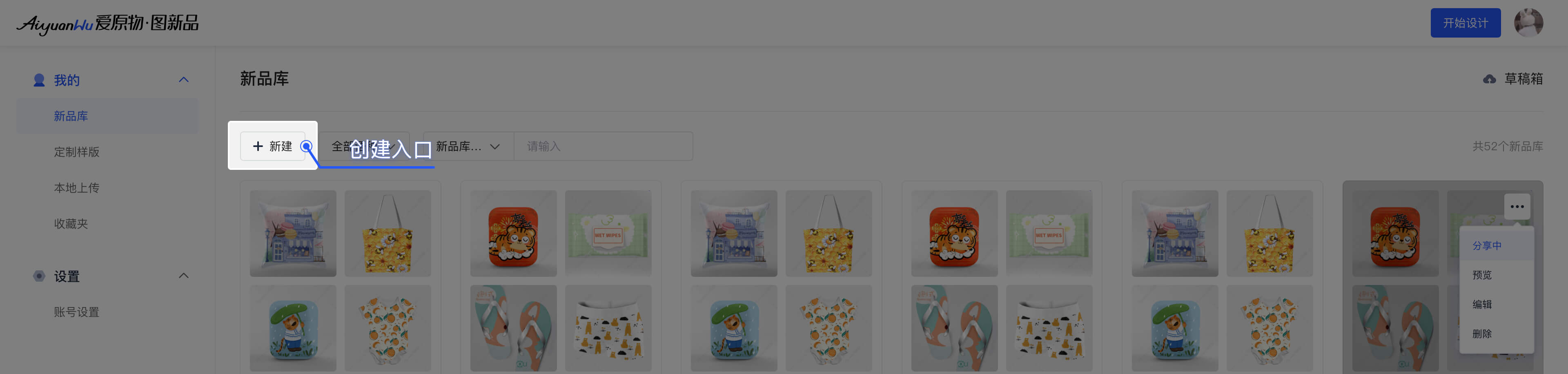The image size is (1568, 374).
Task: Click the blue onboarding hotspot dot
Action: point(307,146)
